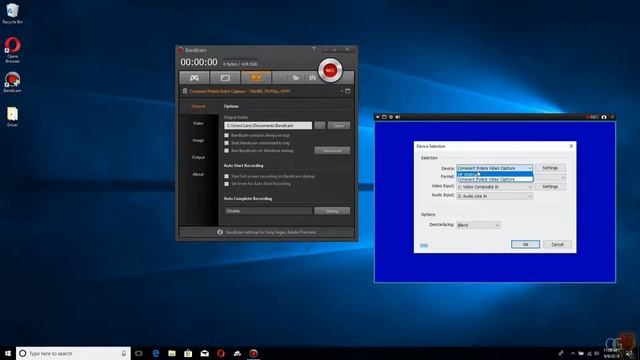Start recording with the red REC button
The width and height of the screenshot is (640, 360).
[x=330, y=71]
